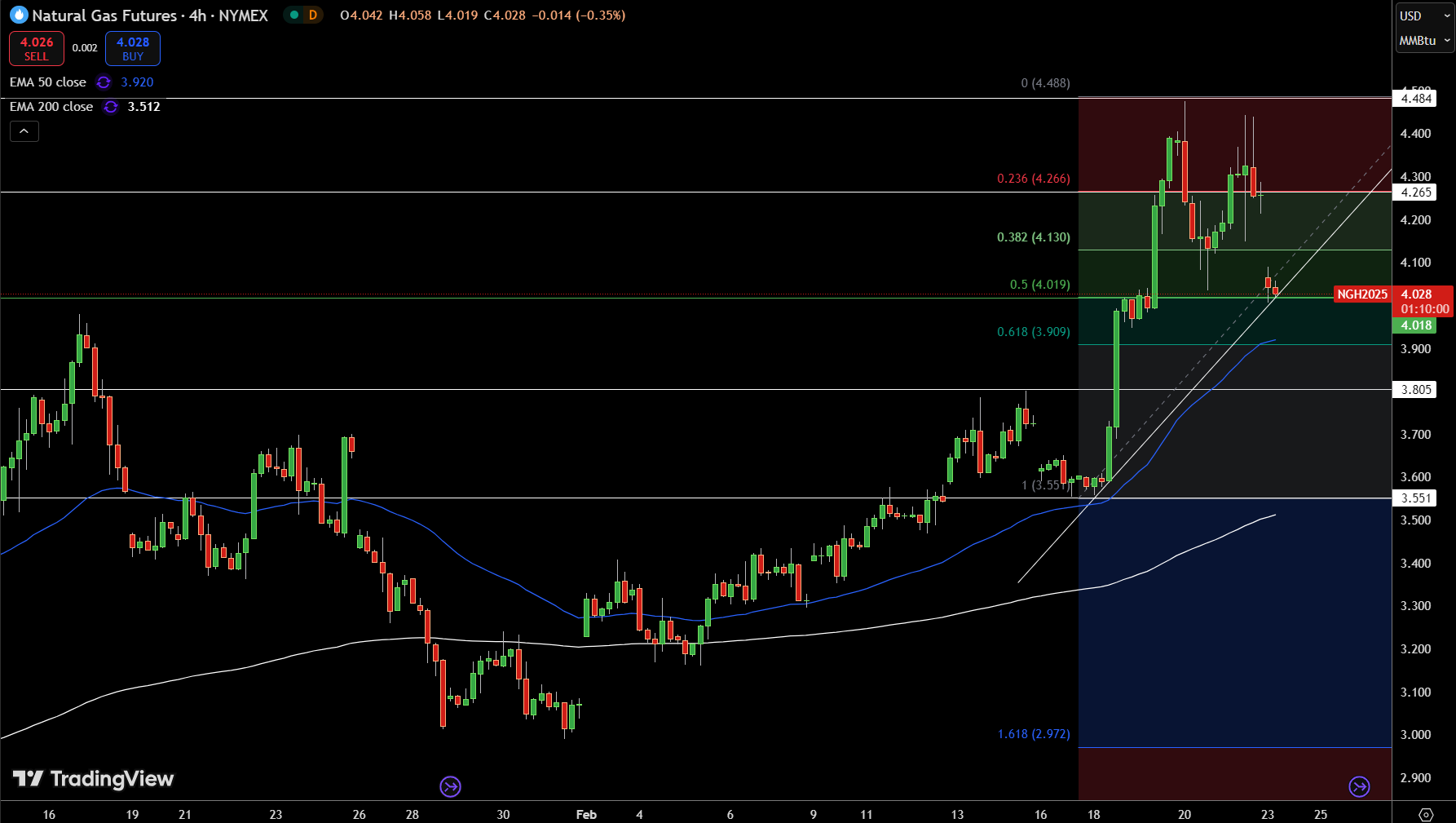
Task: Click the 3.805 price axis tag
Action: [x=1416, y=390]
